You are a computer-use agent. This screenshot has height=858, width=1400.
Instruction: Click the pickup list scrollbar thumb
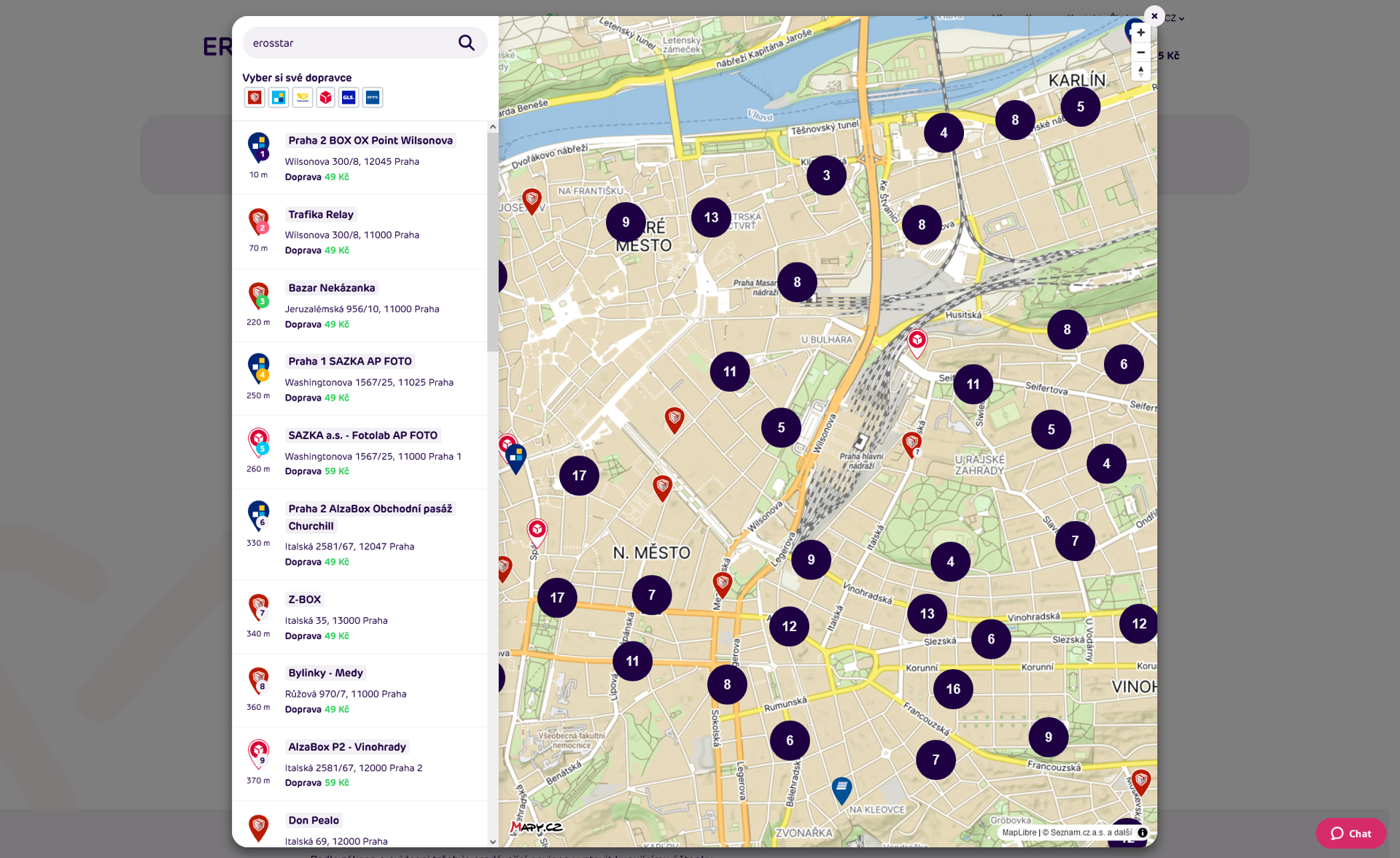click(x=493, y=242)
